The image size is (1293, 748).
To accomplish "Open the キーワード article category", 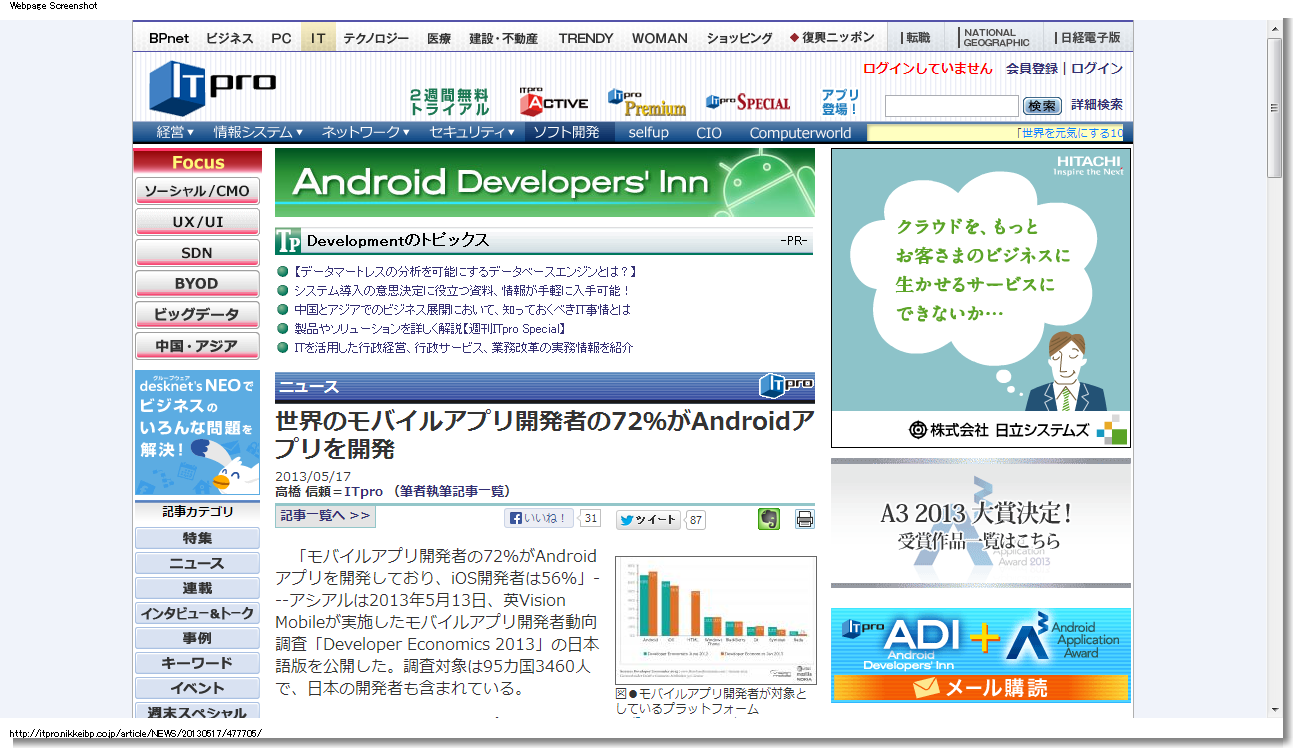I will tap(197, 663).
